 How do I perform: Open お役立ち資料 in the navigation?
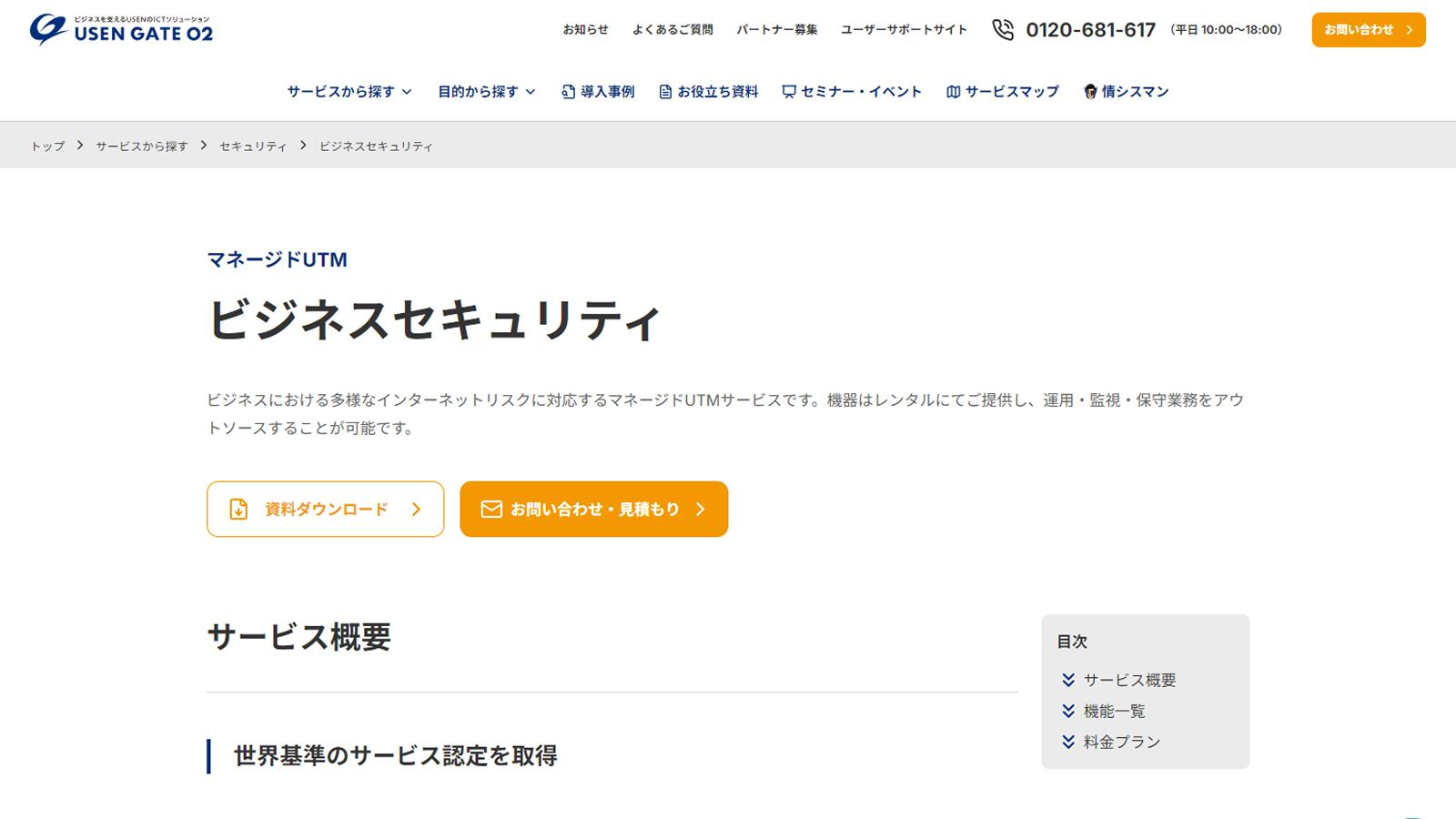click(709, 92)
